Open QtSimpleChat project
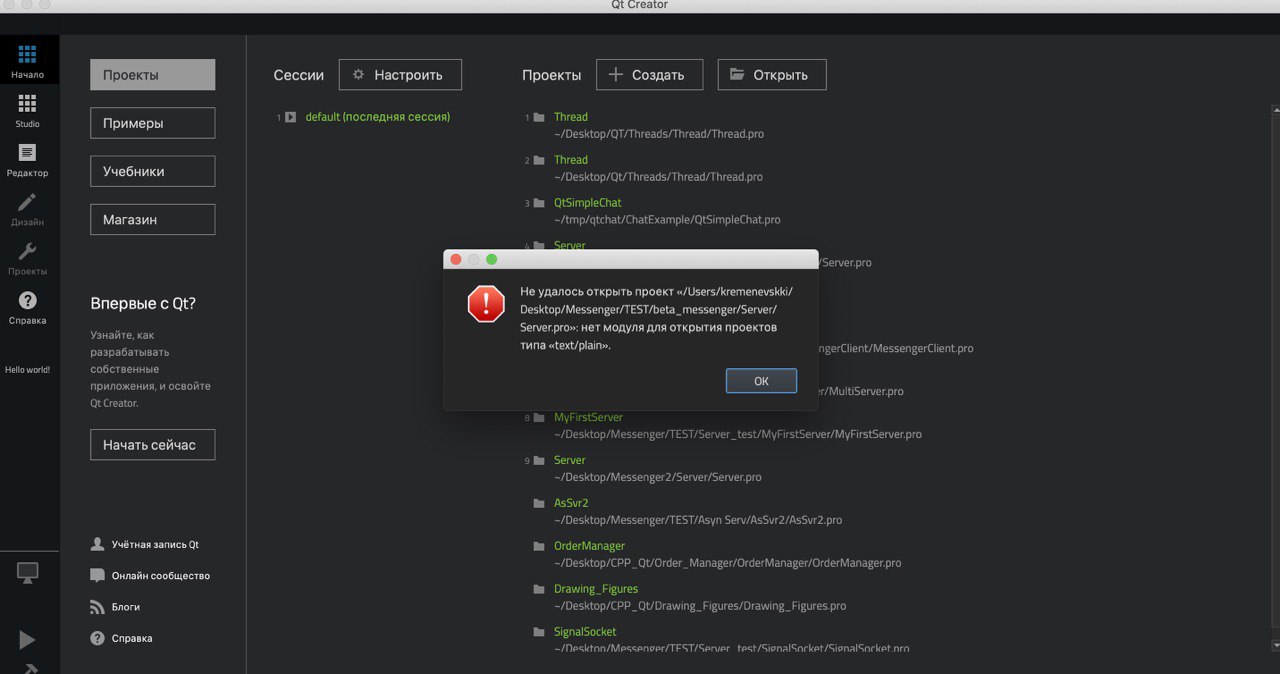Screen dimensions: 1280x674 coord(588,203)
